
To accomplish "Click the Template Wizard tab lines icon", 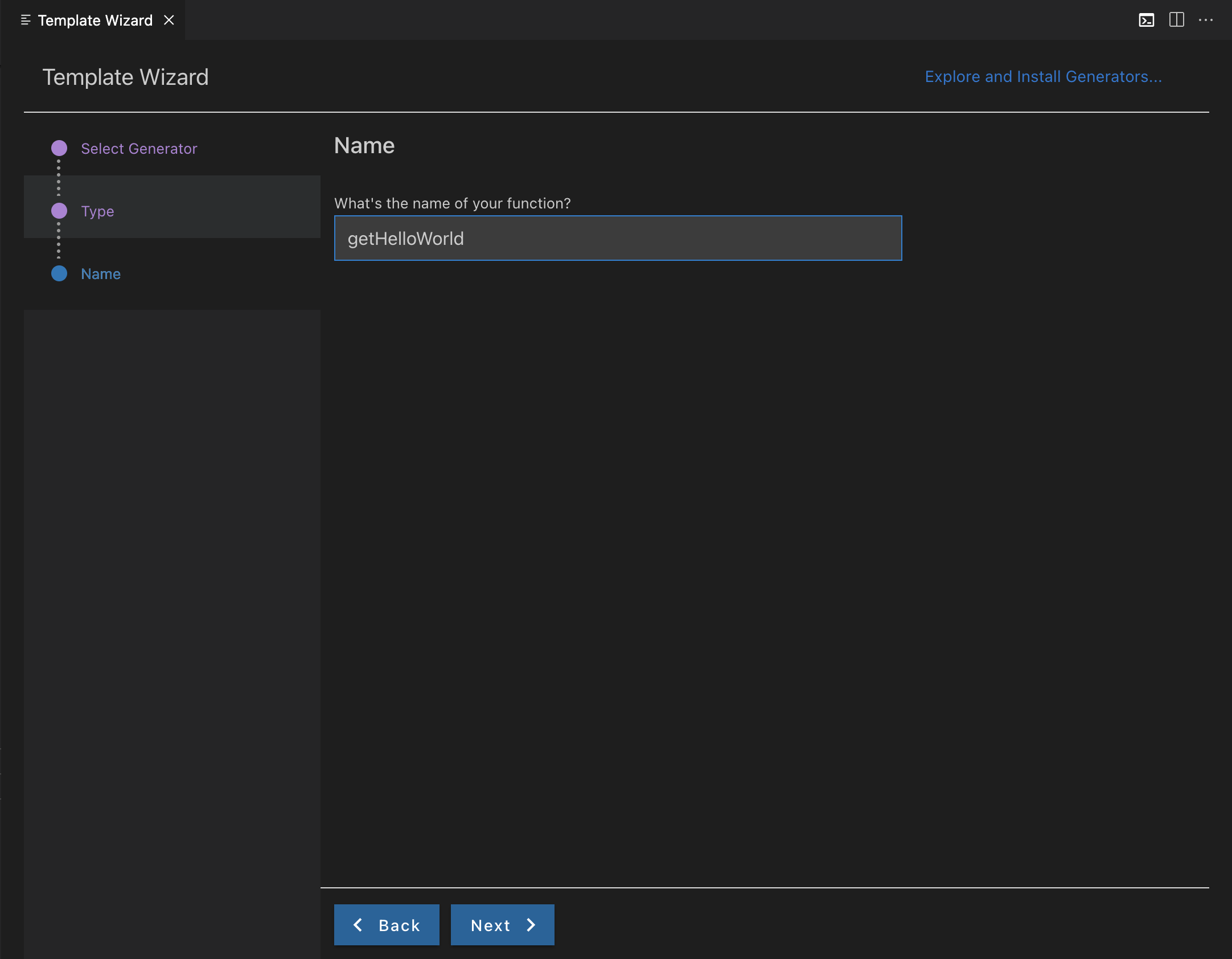I will pos(25,20).
